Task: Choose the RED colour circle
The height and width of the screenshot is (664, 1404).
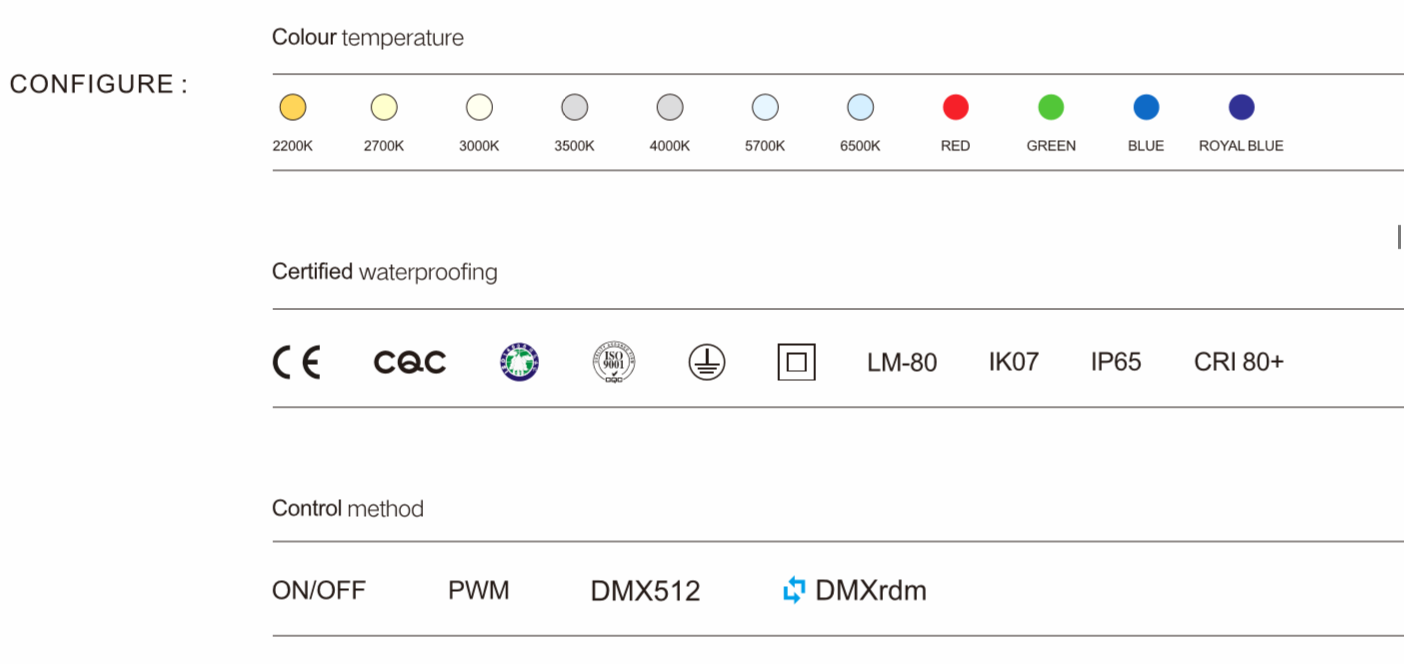Action: click(x=955, y=107)
